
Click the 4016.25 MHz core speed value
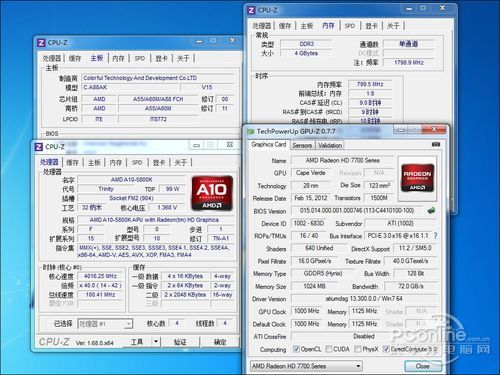(100, 276)
